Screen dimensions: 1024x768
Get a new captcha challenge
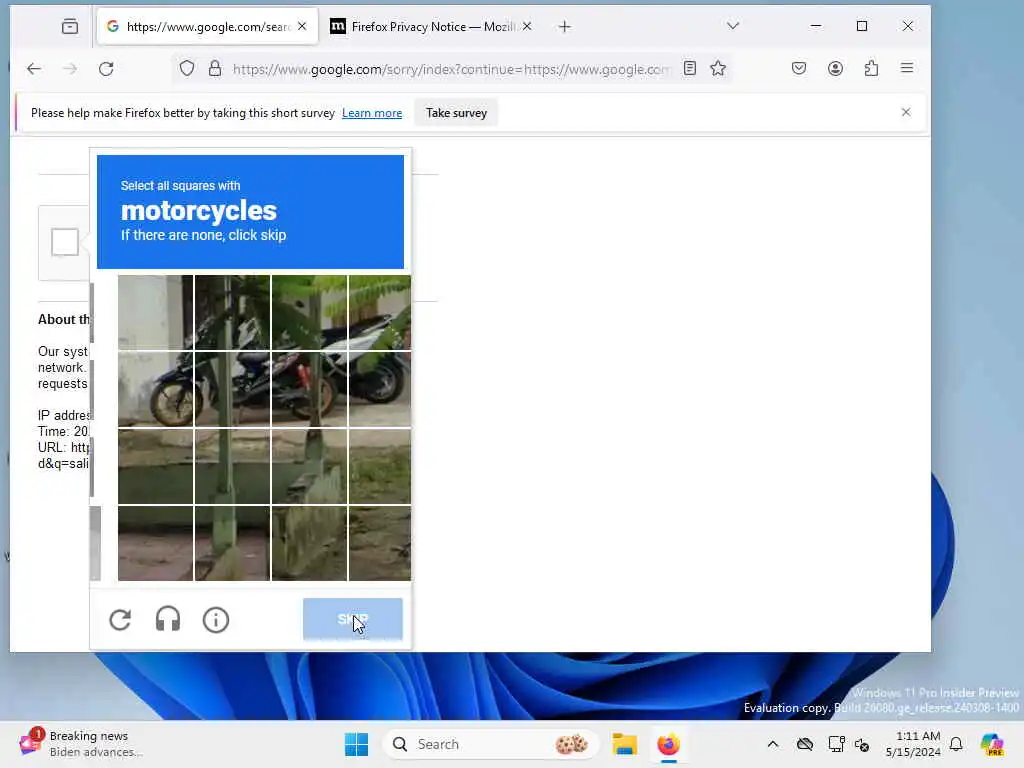pos(120,620)
